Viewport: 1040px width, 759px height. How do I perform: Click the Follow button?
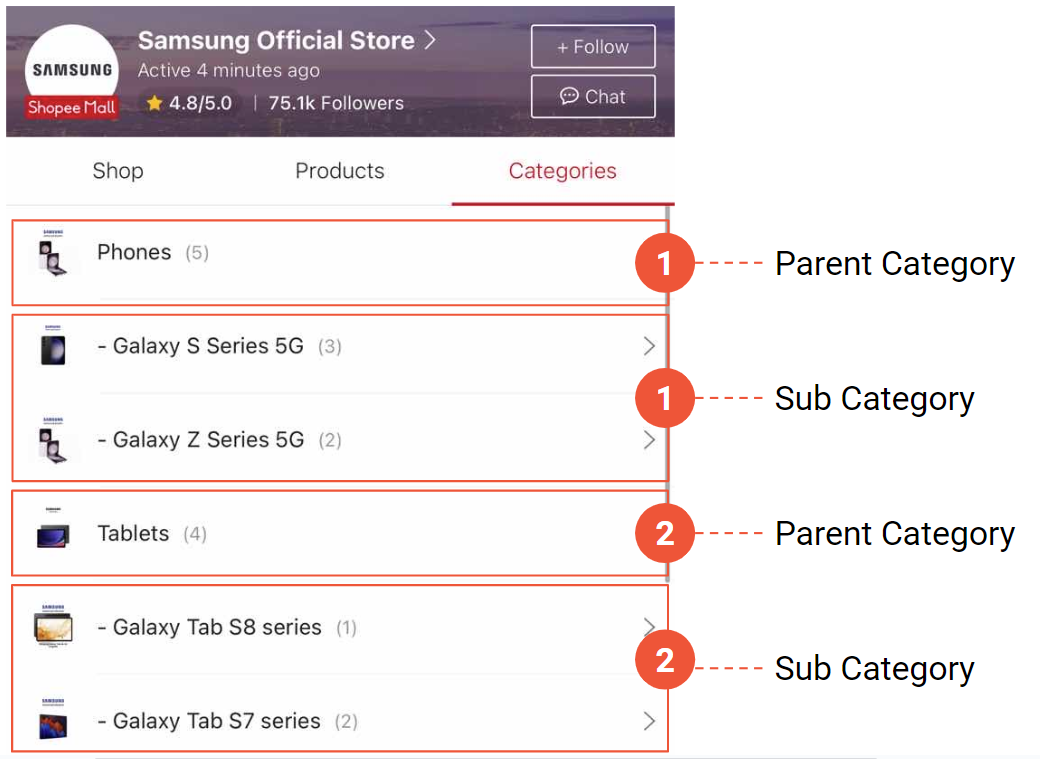coord(592,46)
